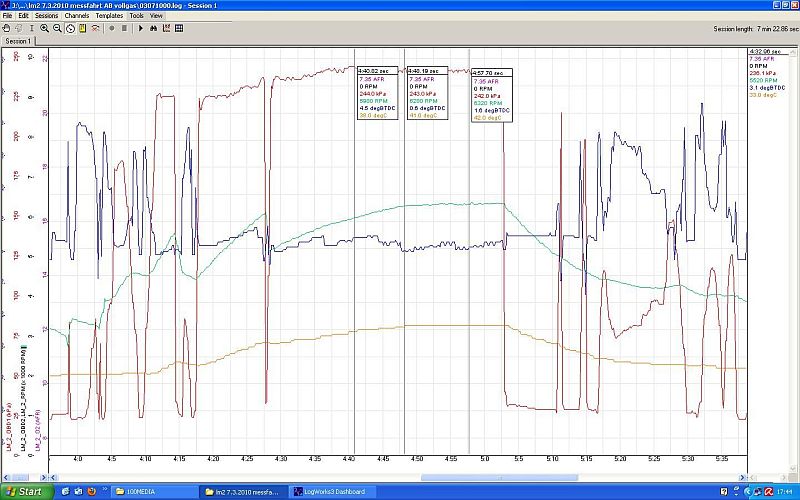Start playback with the play arrow
800x500 pixels.
141,29
